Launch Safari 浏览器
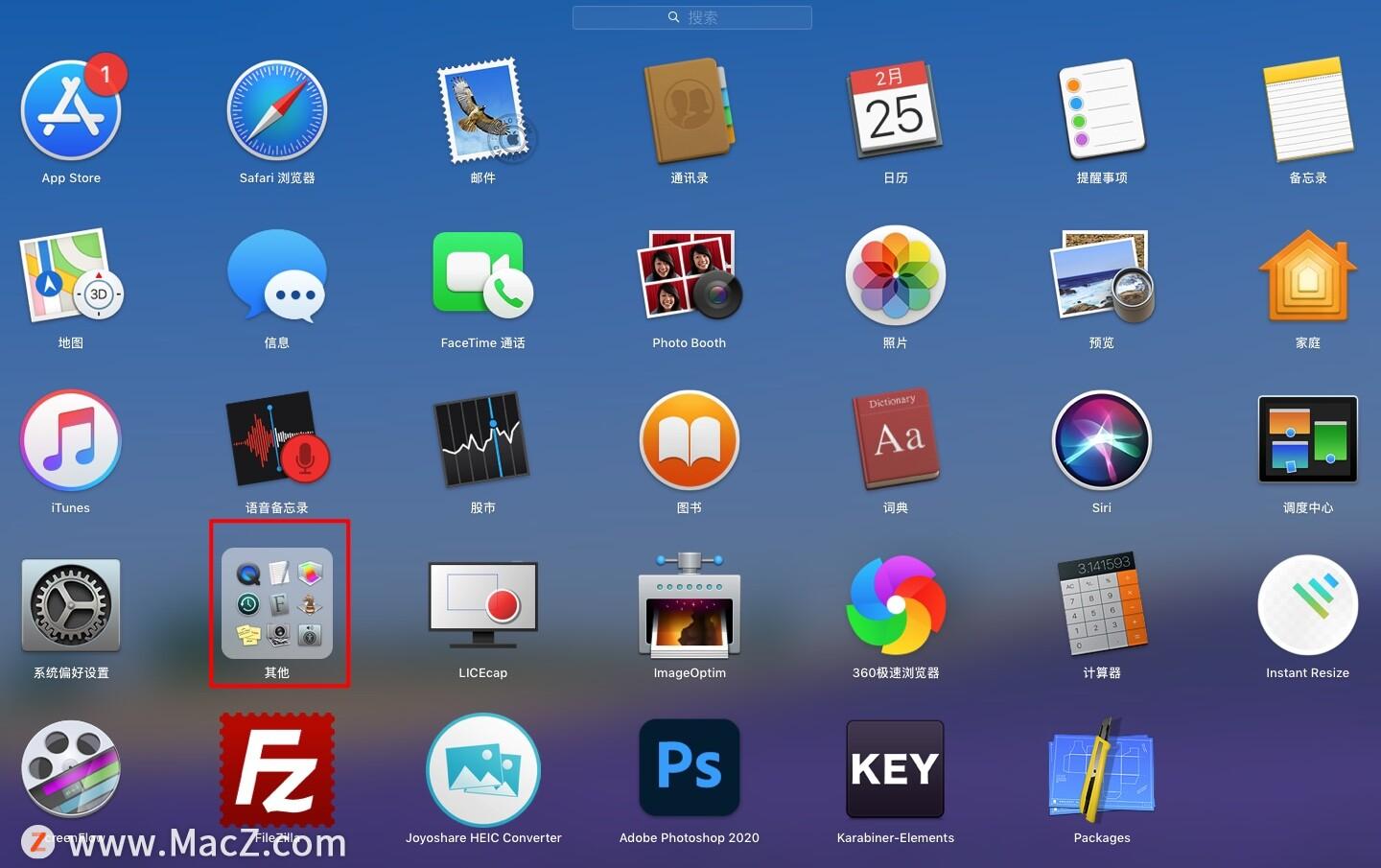The image size is (1381, 868). [x=277, y=110]
